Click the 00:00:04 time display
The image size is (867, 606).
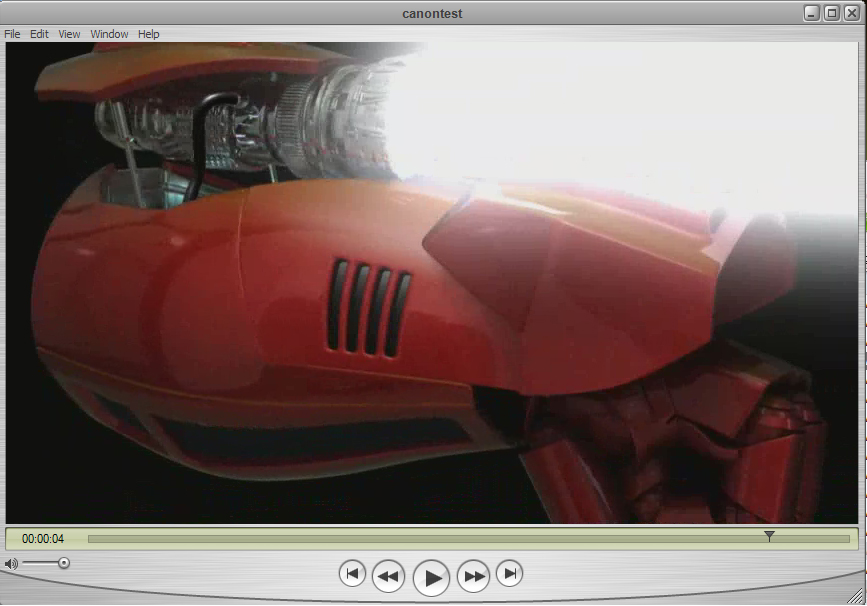point(43,539)
